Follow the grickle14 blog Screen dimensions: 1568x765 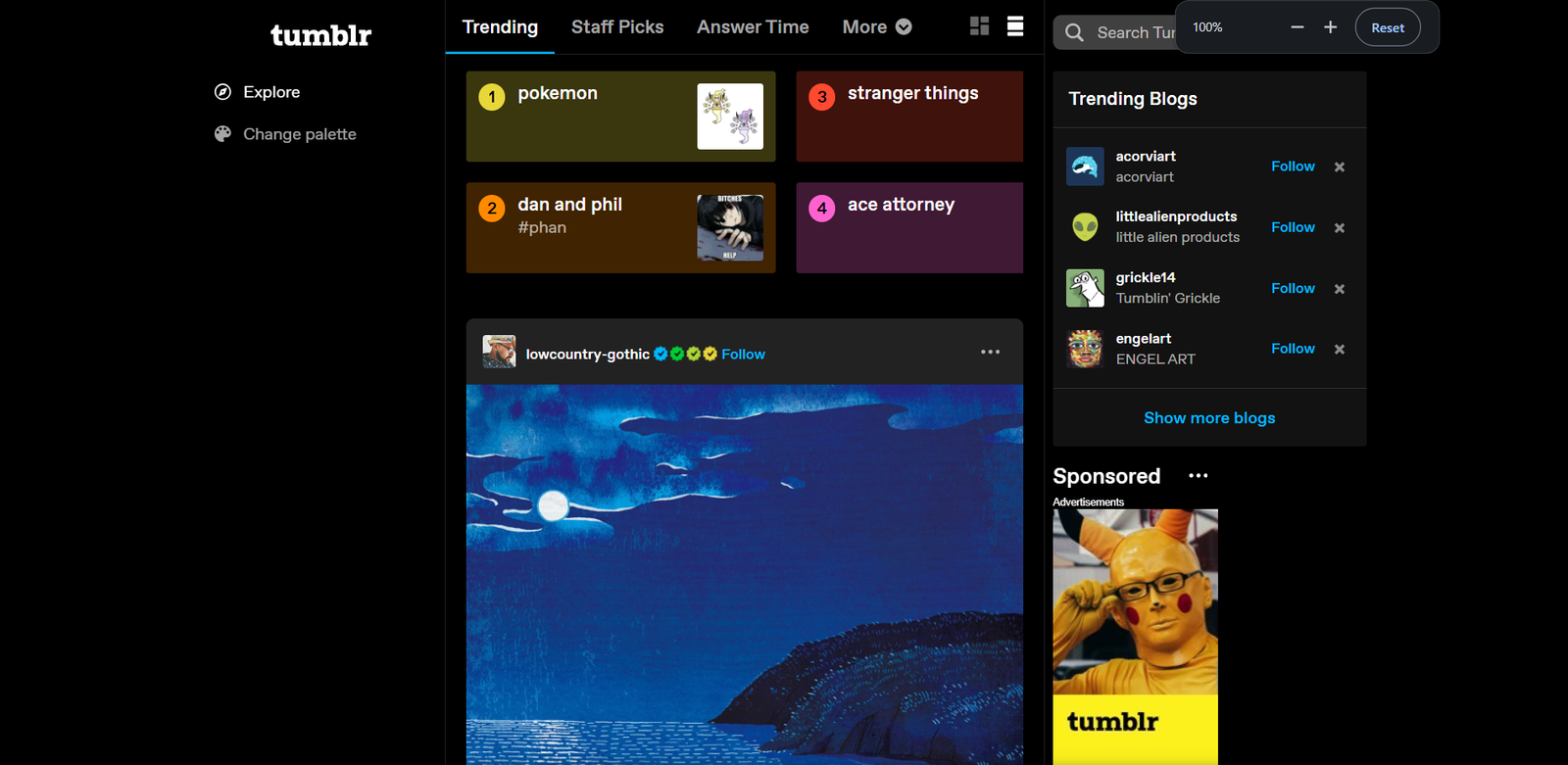[1293, 288]
